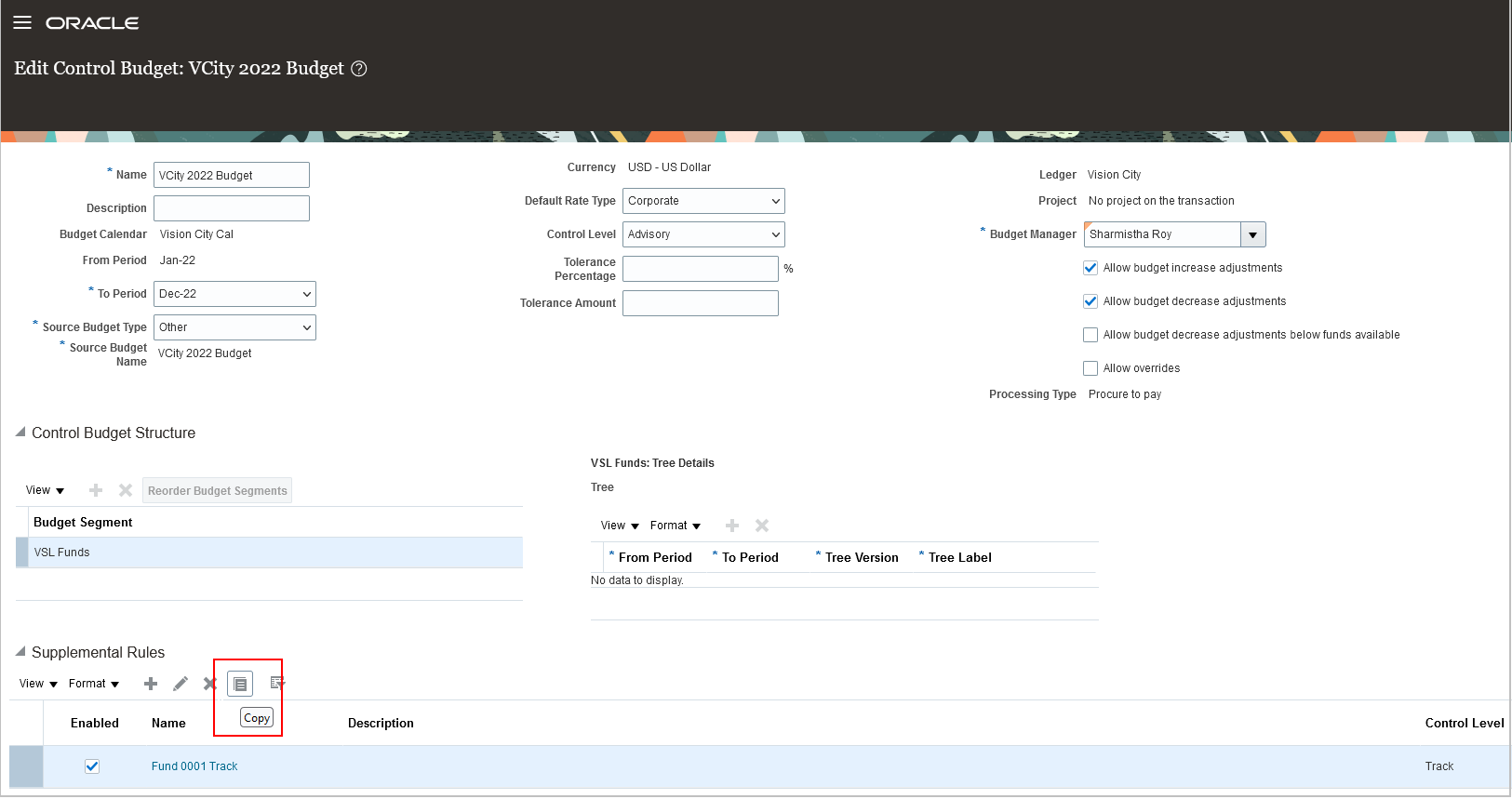
Task: Open View menu in Tree Details
Action: tap(620, 526)
